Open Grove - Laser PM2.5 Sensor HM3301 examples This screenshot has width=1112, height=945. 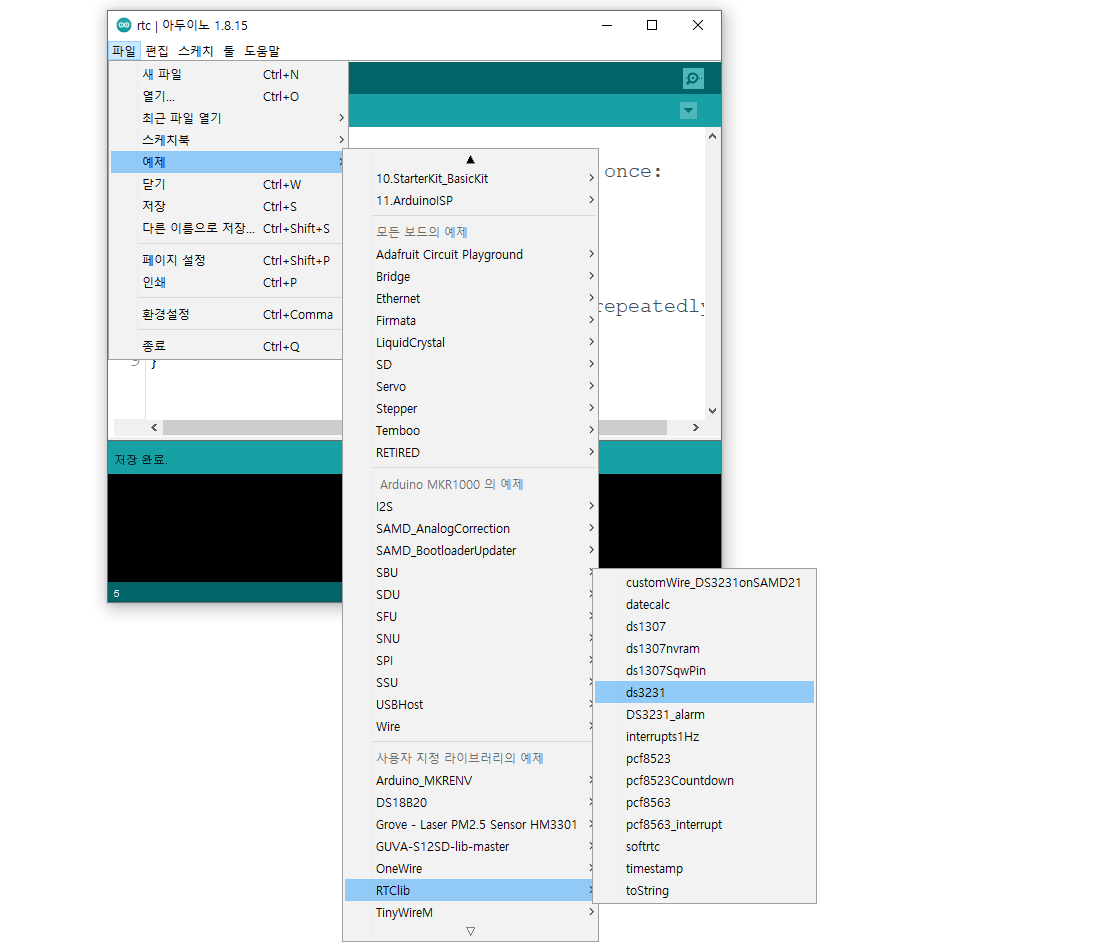(x=470, y=824)
